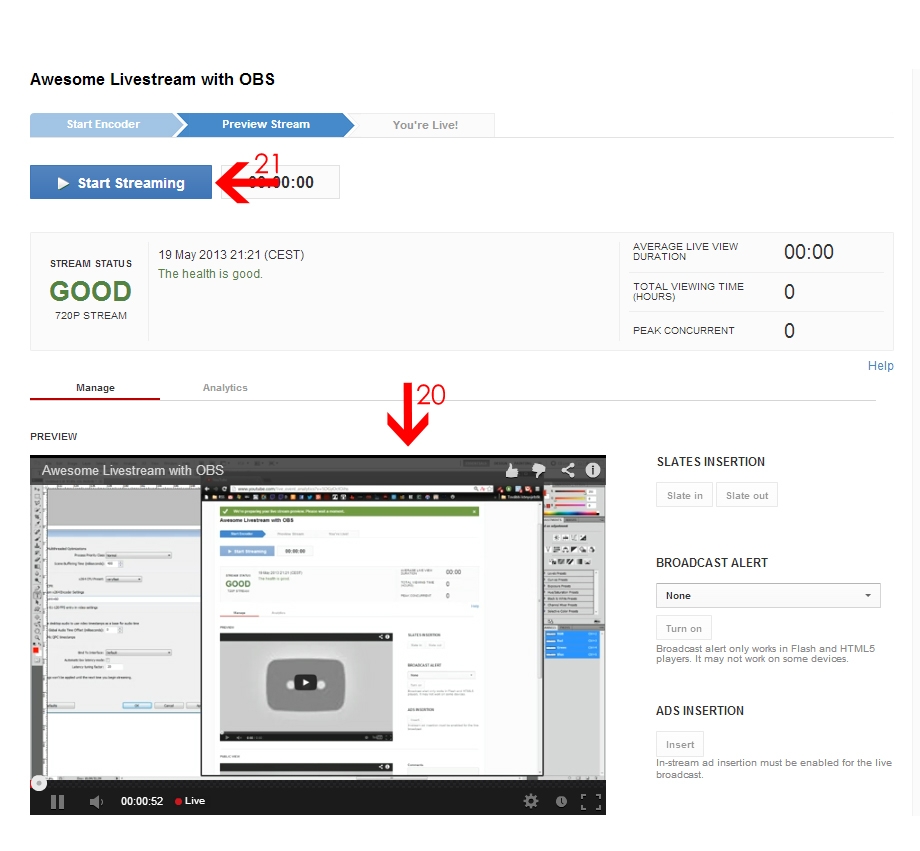The height and width of the screenshot is (851, 920).
Task: Mute the preview player volume
Action: pos(96,802)
